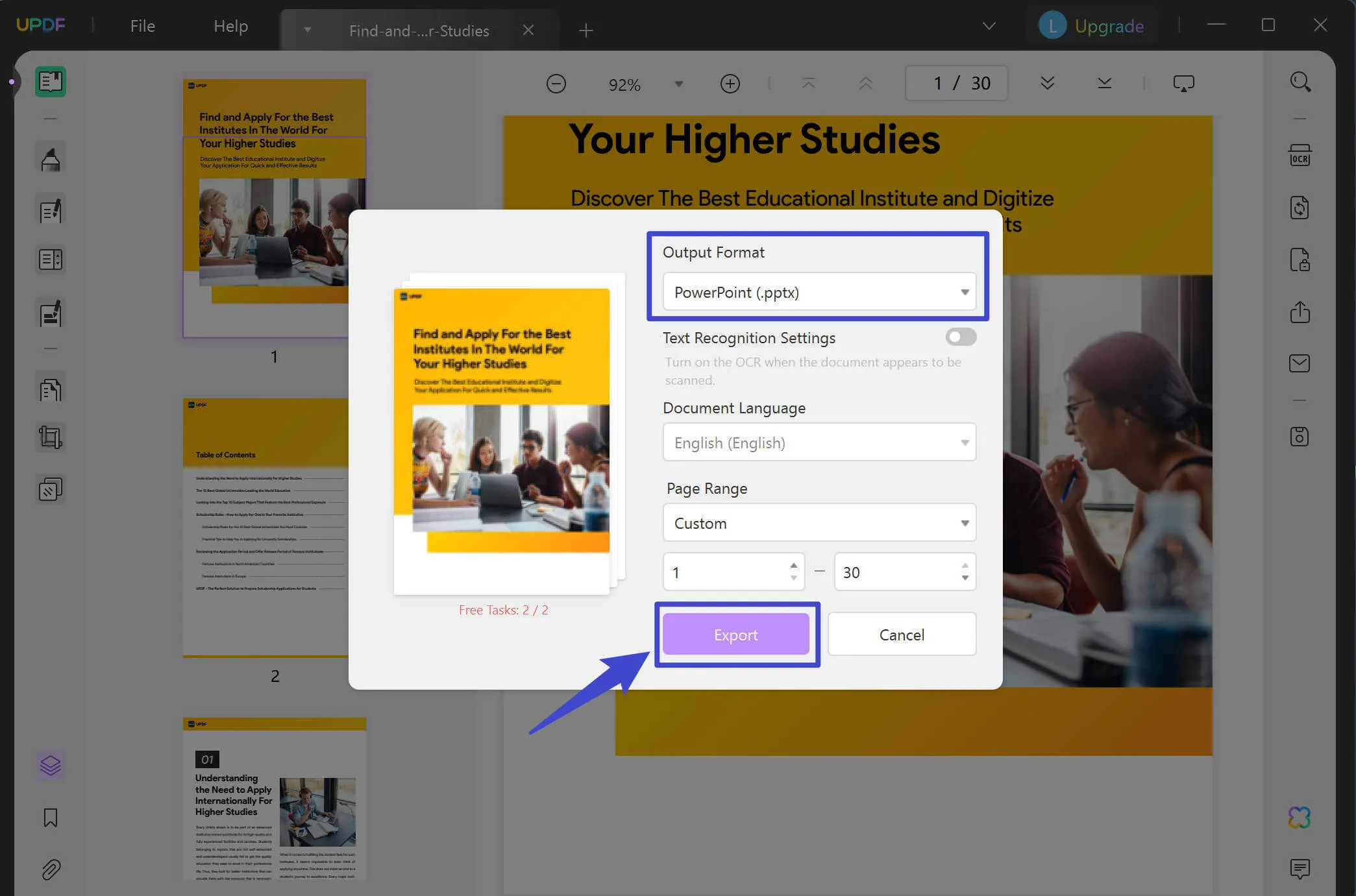The image size is (1356, 896).
Task: Click the Cancel button
Action: [902, 635]
